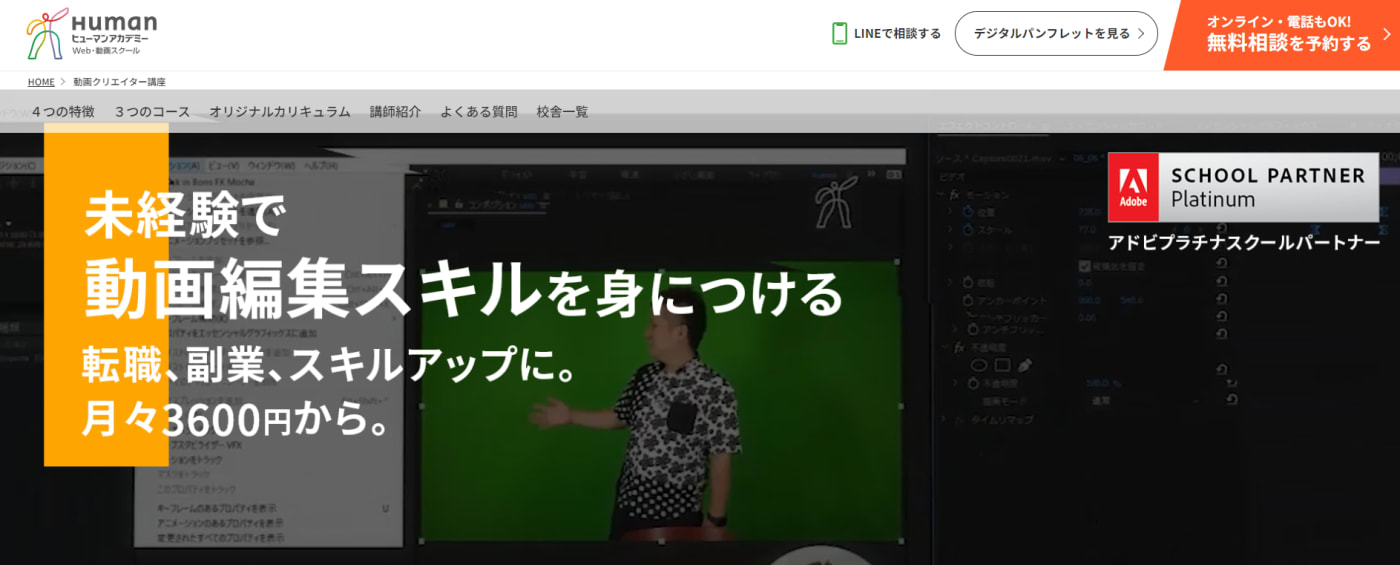Jump to よくある質問 section
Viewport: 1400px width, 565px height.
[479, 112]
